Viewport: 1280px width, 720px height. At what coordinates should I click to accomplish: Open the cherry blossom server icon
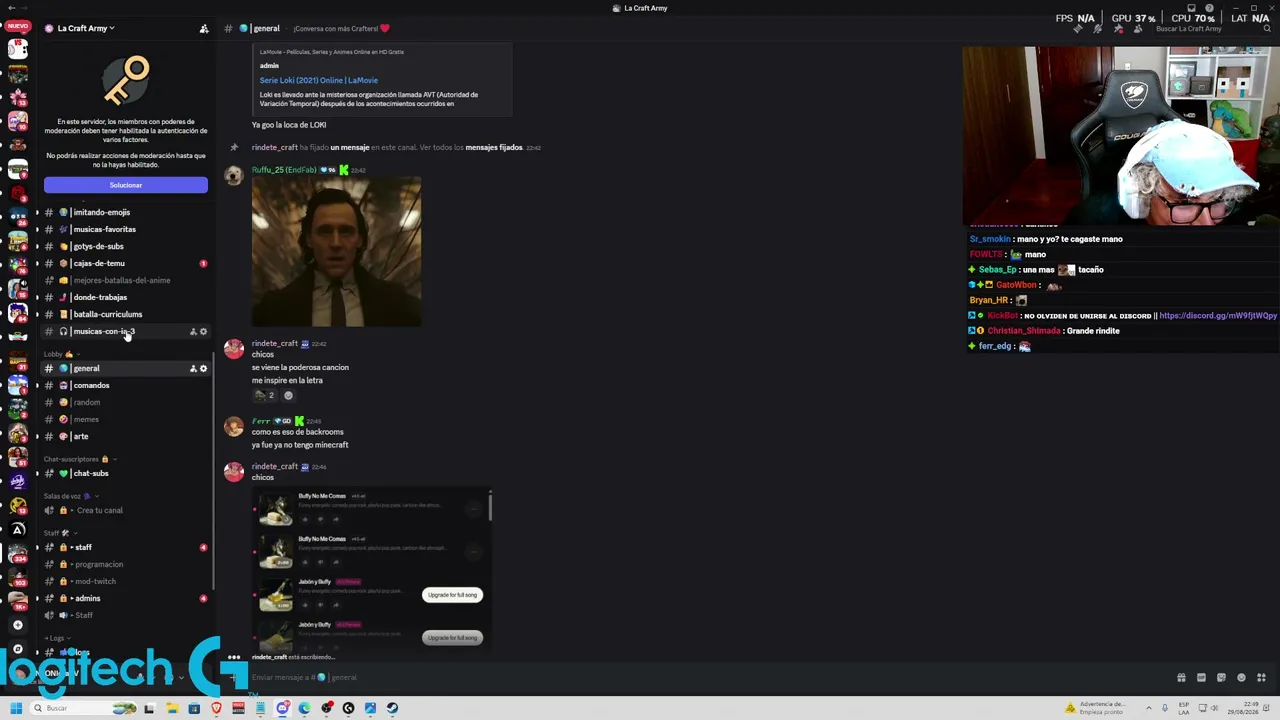17,97
